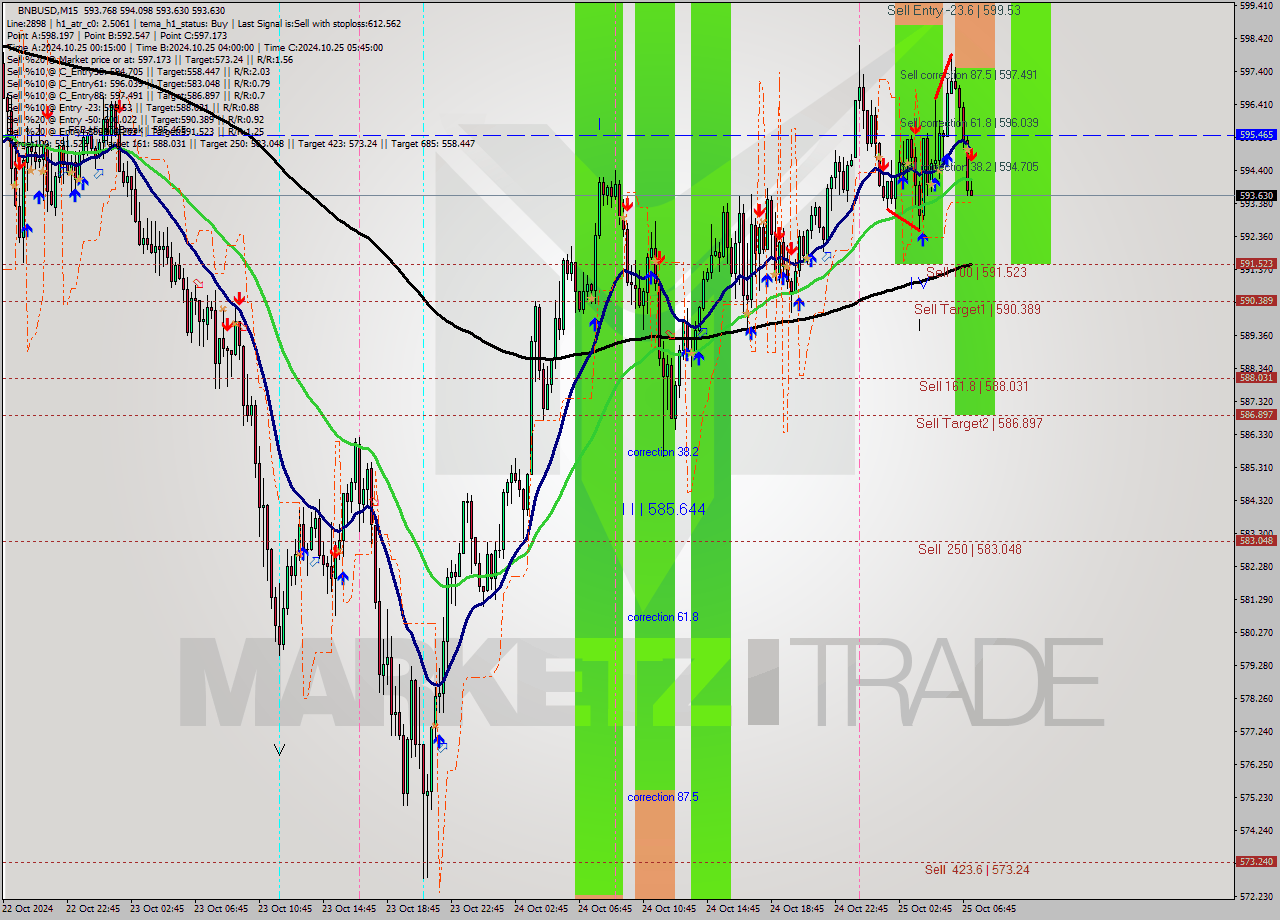Click 'Sell correction 38.2 | 594.705' label
Viewport: 1280px width, 920px height.
pos(968,167)
